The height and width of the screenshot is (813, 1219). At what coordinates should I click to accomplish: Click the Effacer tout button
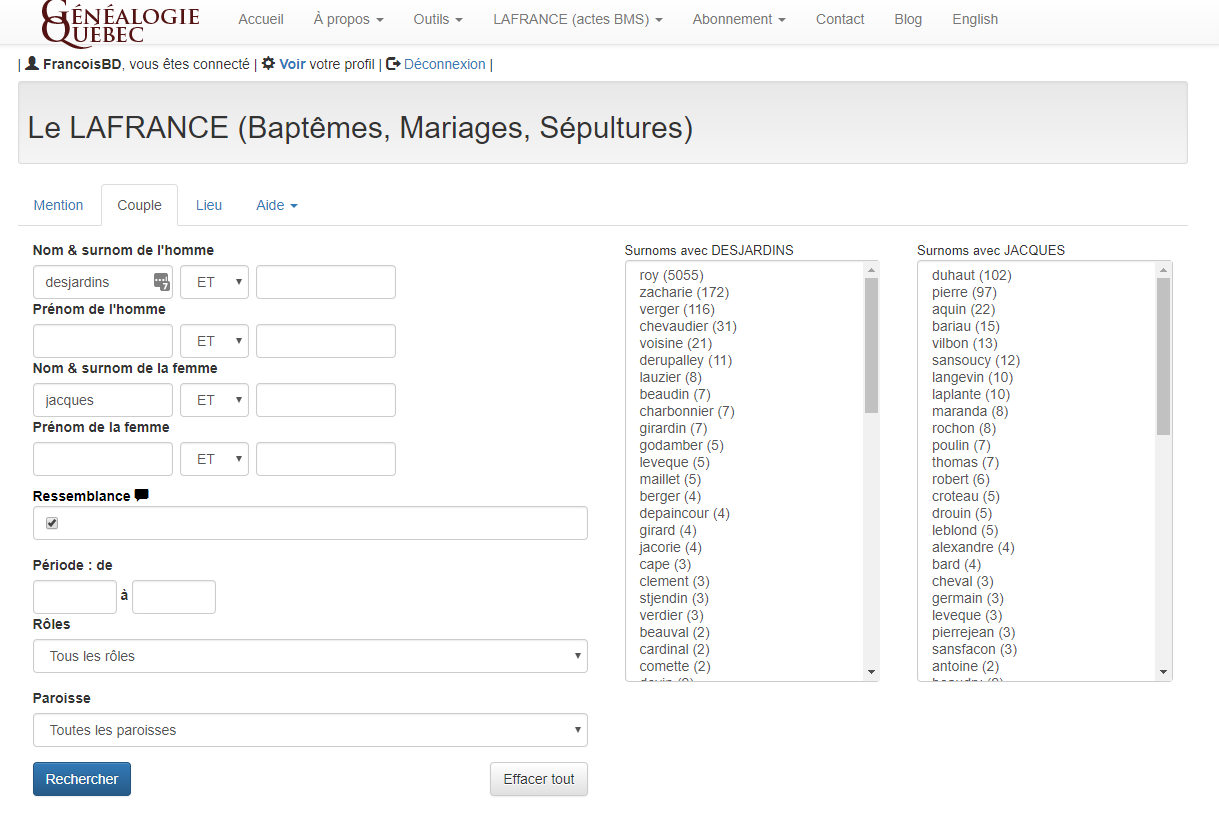tap(539, 779)
